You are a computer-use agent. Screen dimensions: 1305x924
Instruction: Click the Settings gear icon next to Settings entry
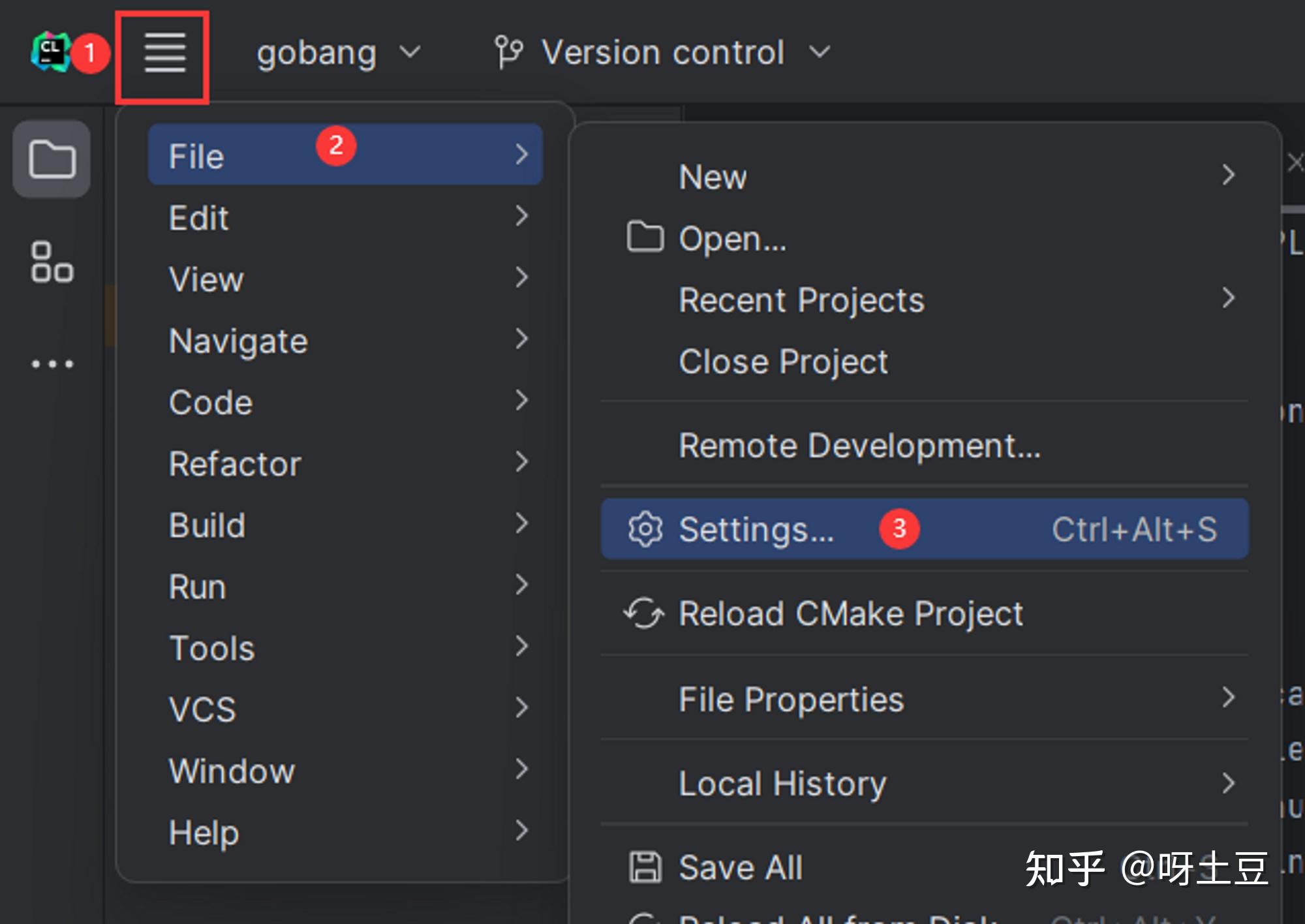pyautogui.click(x=645, y=529)
